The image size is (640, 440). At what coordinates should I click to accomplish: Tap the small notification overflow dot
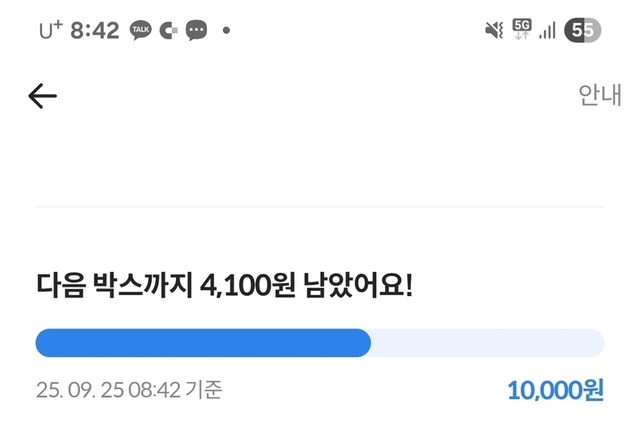(x=226, y=31)
